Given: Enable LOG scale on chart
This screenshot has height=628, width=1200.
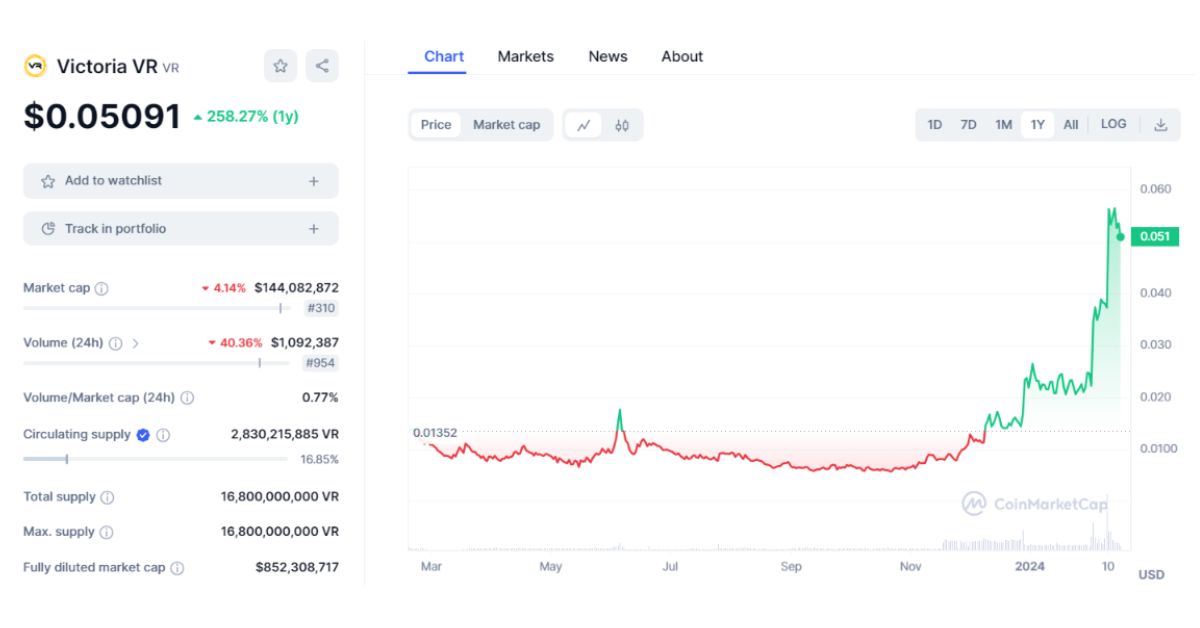Looking at the screenshot, I should (1113, 125).
